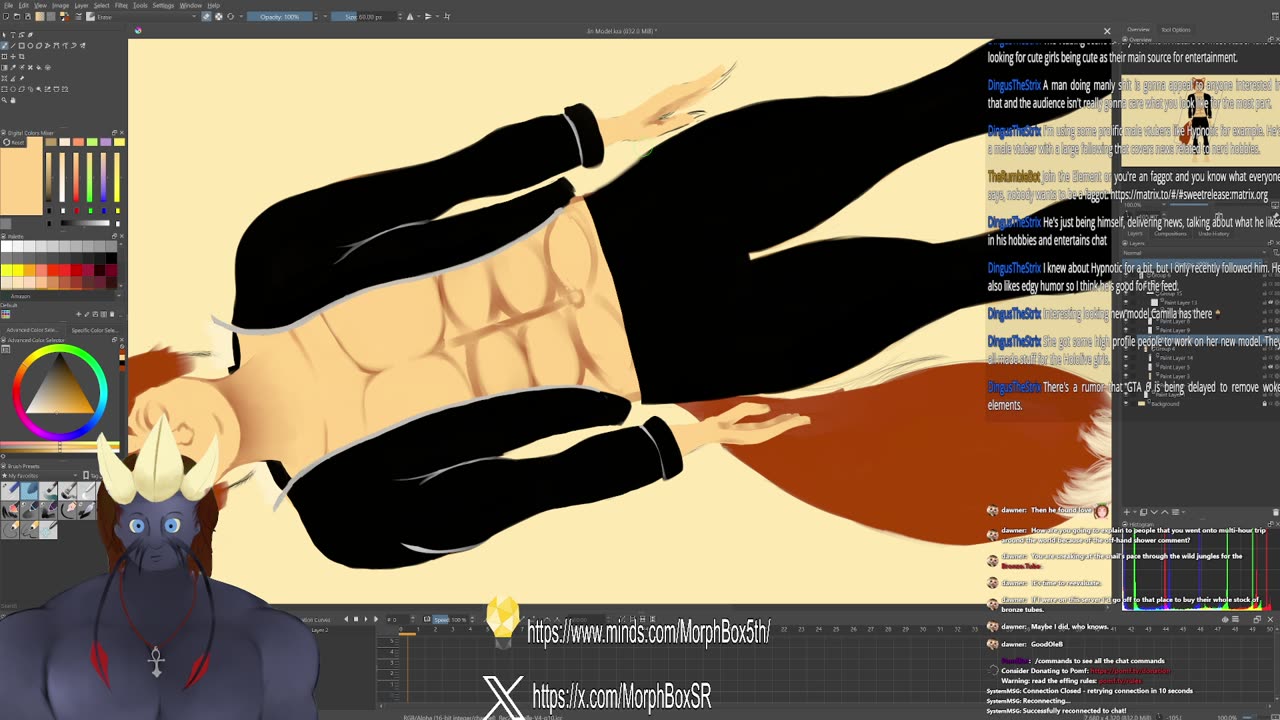Select the Gradient tool in toolbox
Image resolution: width=1280 pixels, height=720 pixels.
coord(4,67)
